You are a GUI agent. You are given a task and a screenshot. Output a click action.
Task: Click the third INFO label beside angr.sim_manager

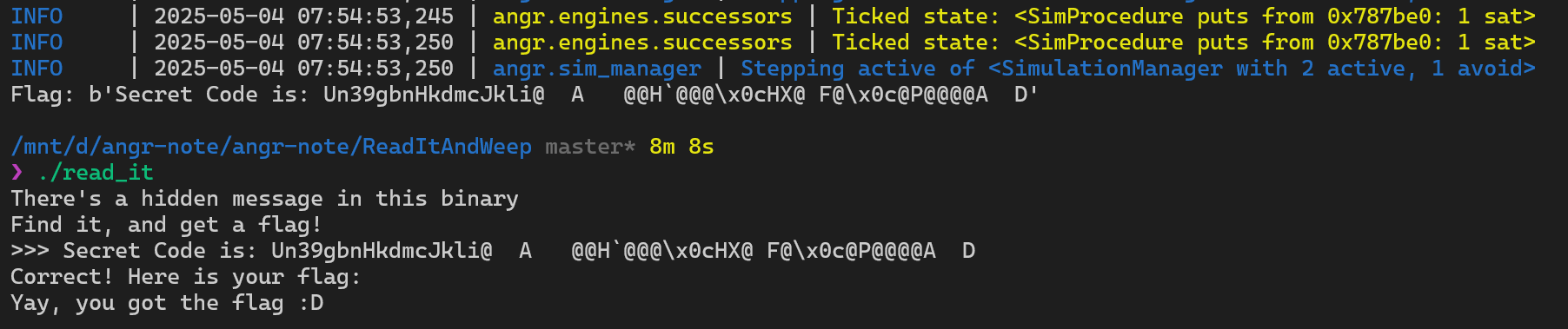click(x=37, y=69)
